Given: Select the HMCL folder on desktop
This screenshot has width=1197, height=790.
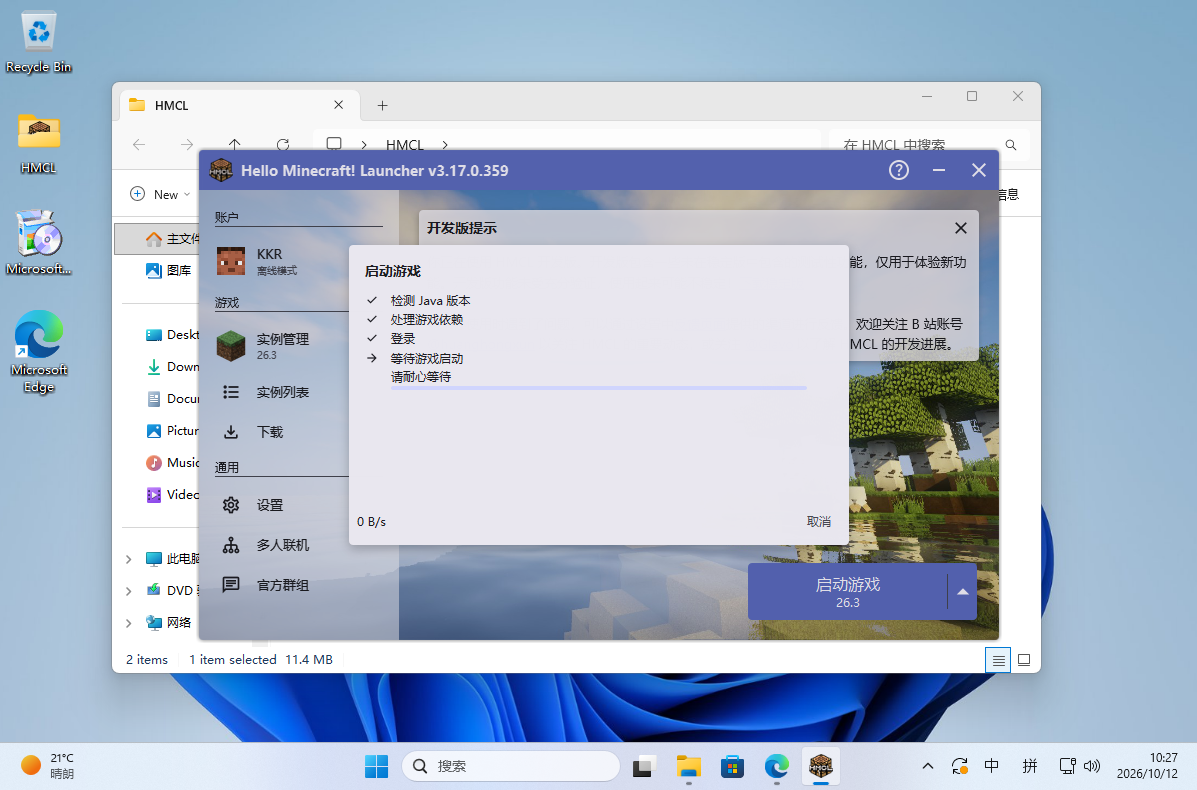Looking at the screenshot, I should pyautogui.click(x=38, y=143).
